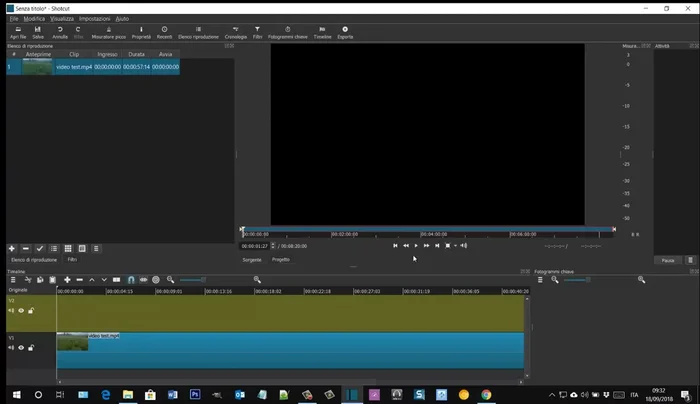700x404 pixels.
Task: Open the File menu
Action: [14, 19]
